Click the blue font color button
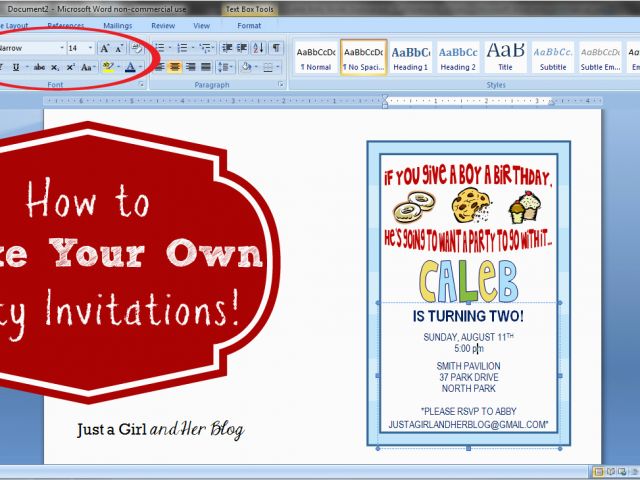Viewport: 640px width, 480px height. (129, 67)
